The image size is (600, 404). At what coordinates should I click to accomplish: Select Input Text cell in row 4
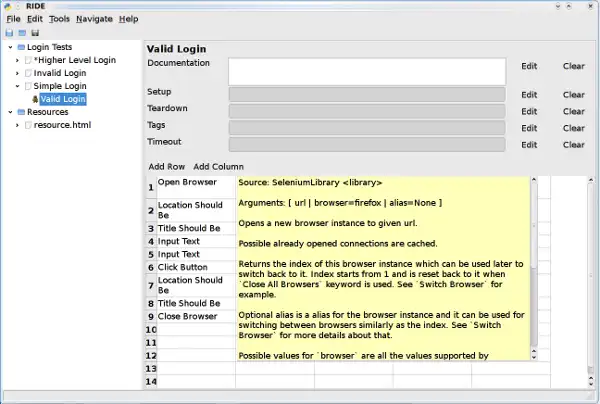pyautogui.click(x=196, y=241)
